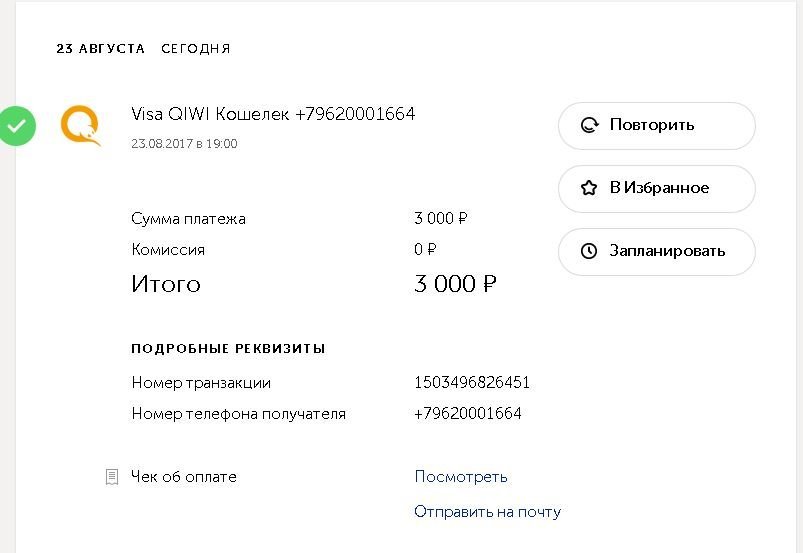Click the circular repeat arrow icon
This screenshot has width=803, height=553.
[590, 126]
